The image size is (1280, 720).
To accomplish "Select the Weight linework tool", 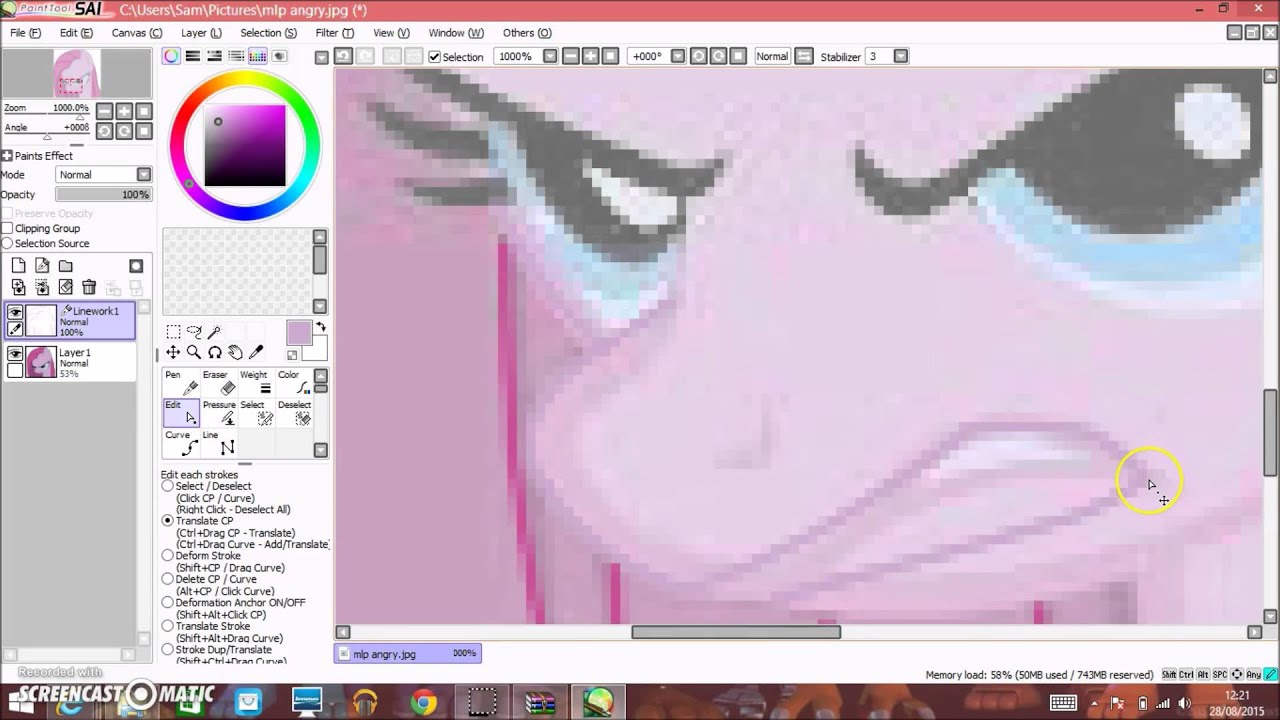I will (x=255, y=383).
